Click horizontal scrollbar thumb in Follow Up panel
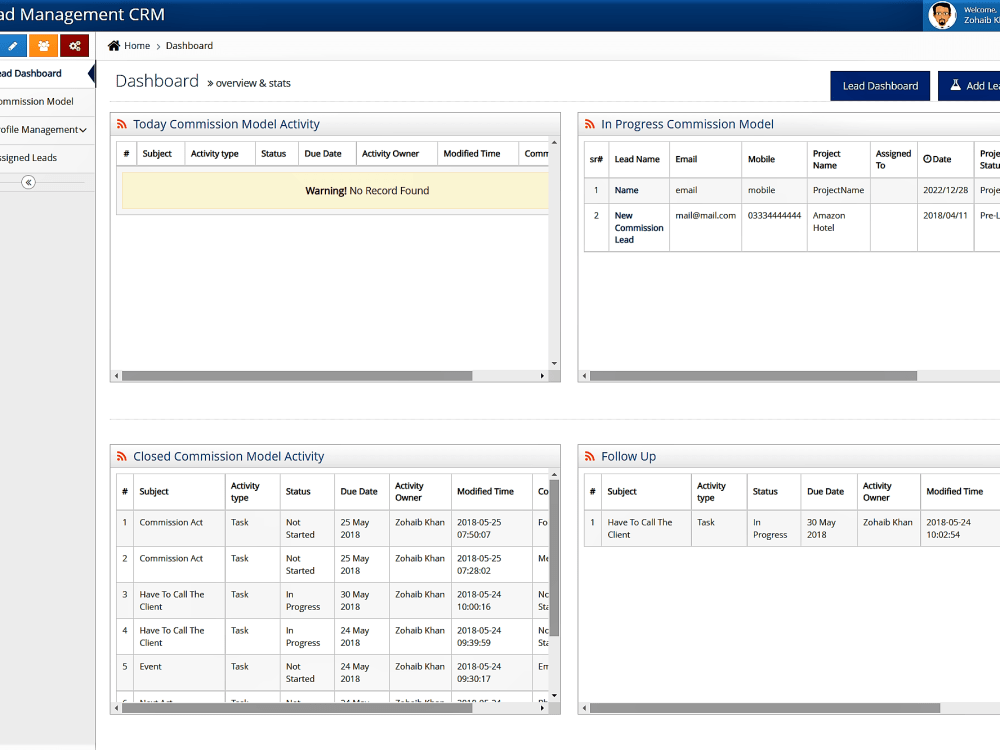Screen dimensions: 1000x750 click(x=765, y=708)
